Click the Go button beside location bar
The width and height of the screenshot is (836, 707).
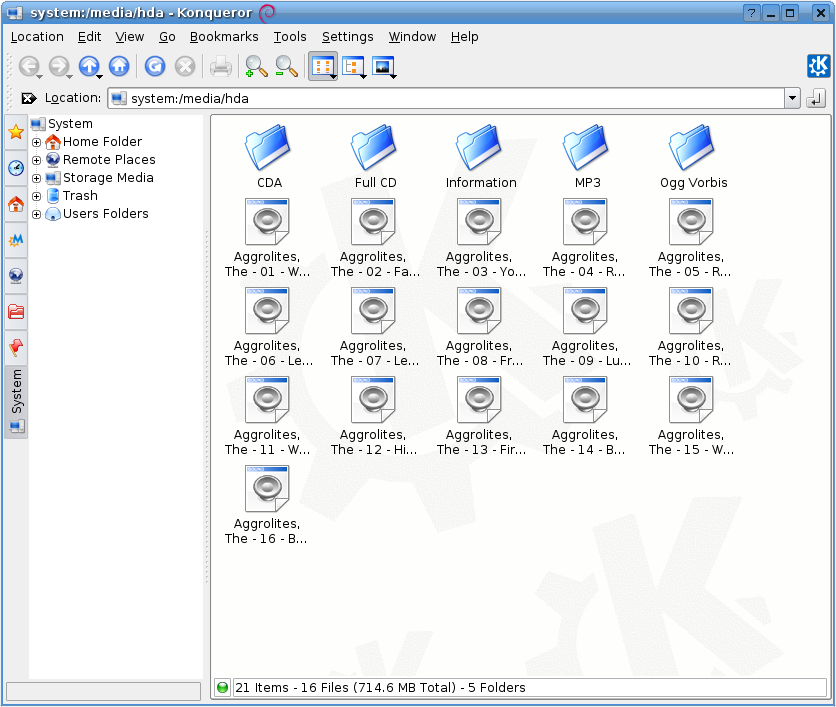click(816, 98)
